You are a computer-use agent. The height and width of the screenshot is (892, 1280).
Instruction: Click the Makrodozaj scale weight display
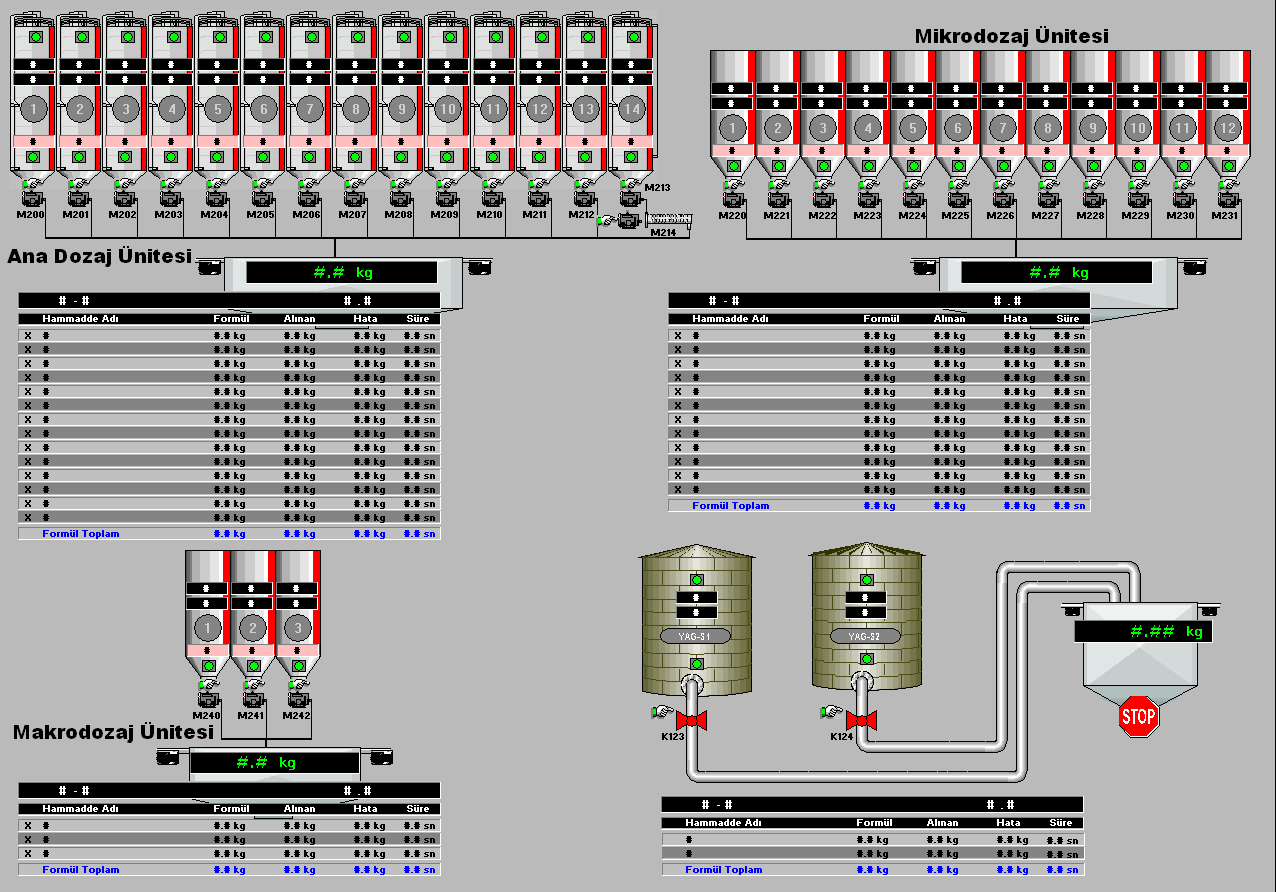[x=275, y=763]
